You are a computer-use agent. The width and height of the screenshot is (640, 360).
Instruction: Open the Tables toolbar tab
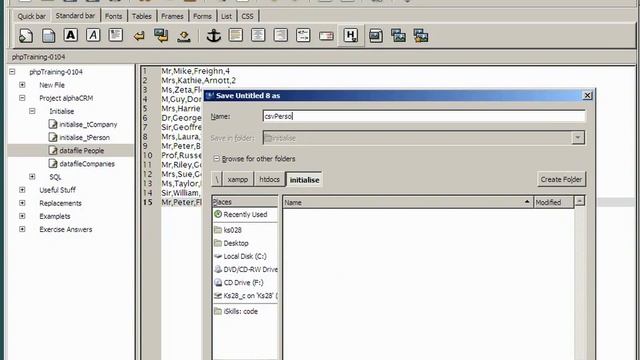click(142, 16)
